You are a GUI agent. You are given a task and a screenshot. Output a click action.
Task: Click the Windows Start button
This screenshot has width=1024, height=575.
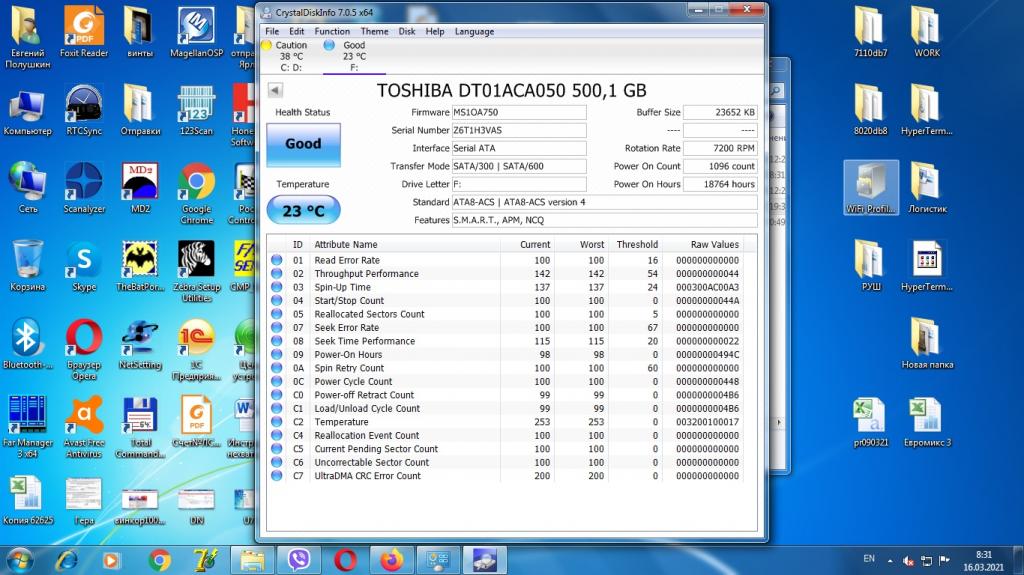pos(19,560)
